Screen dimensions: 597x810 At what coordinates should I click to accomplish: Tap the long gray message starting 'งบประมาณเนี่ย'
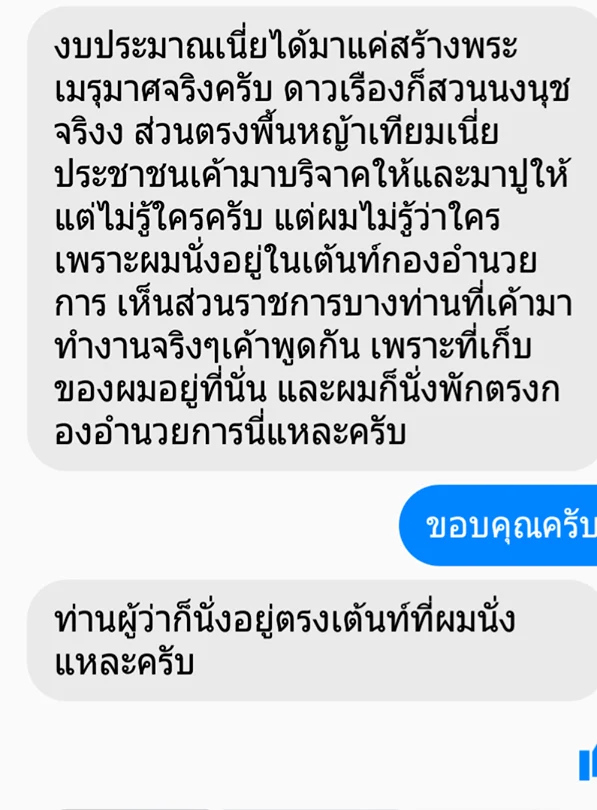point(312,238)
